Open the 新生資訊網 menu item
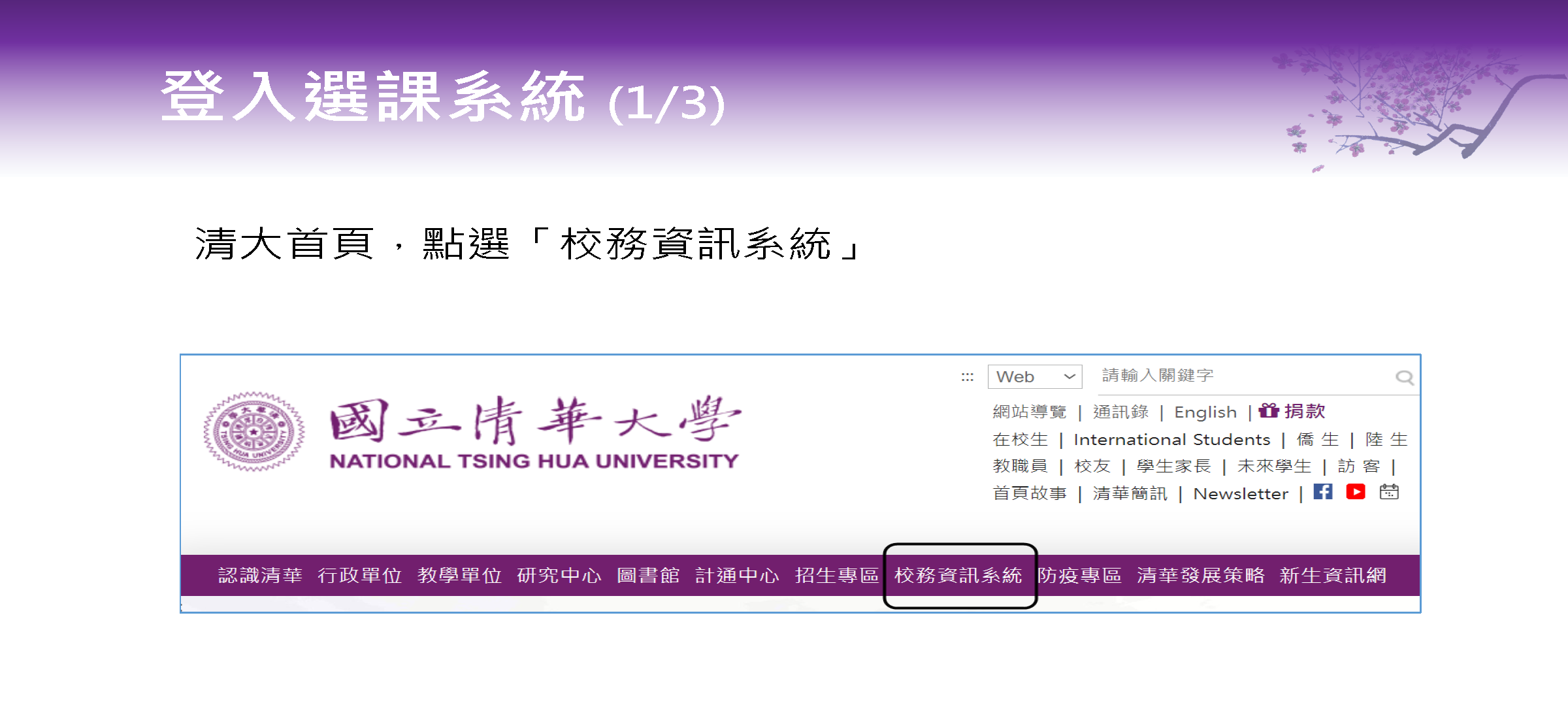The height and width of the screenshot is (711, 1568). [1333, 575]
